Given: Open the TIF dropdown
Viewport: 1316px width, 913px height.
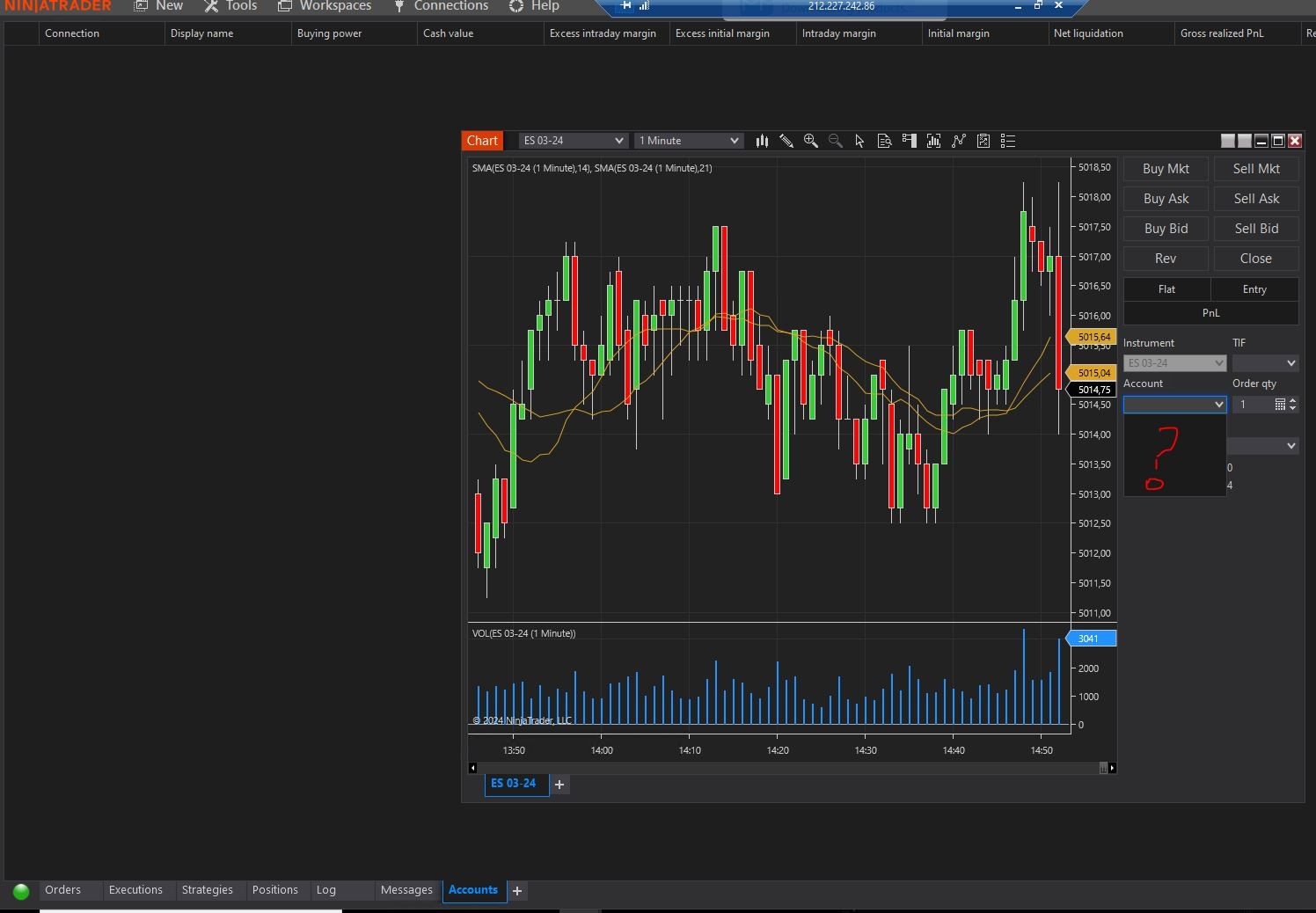Looking at the screenshot, I should [1265, 363].
